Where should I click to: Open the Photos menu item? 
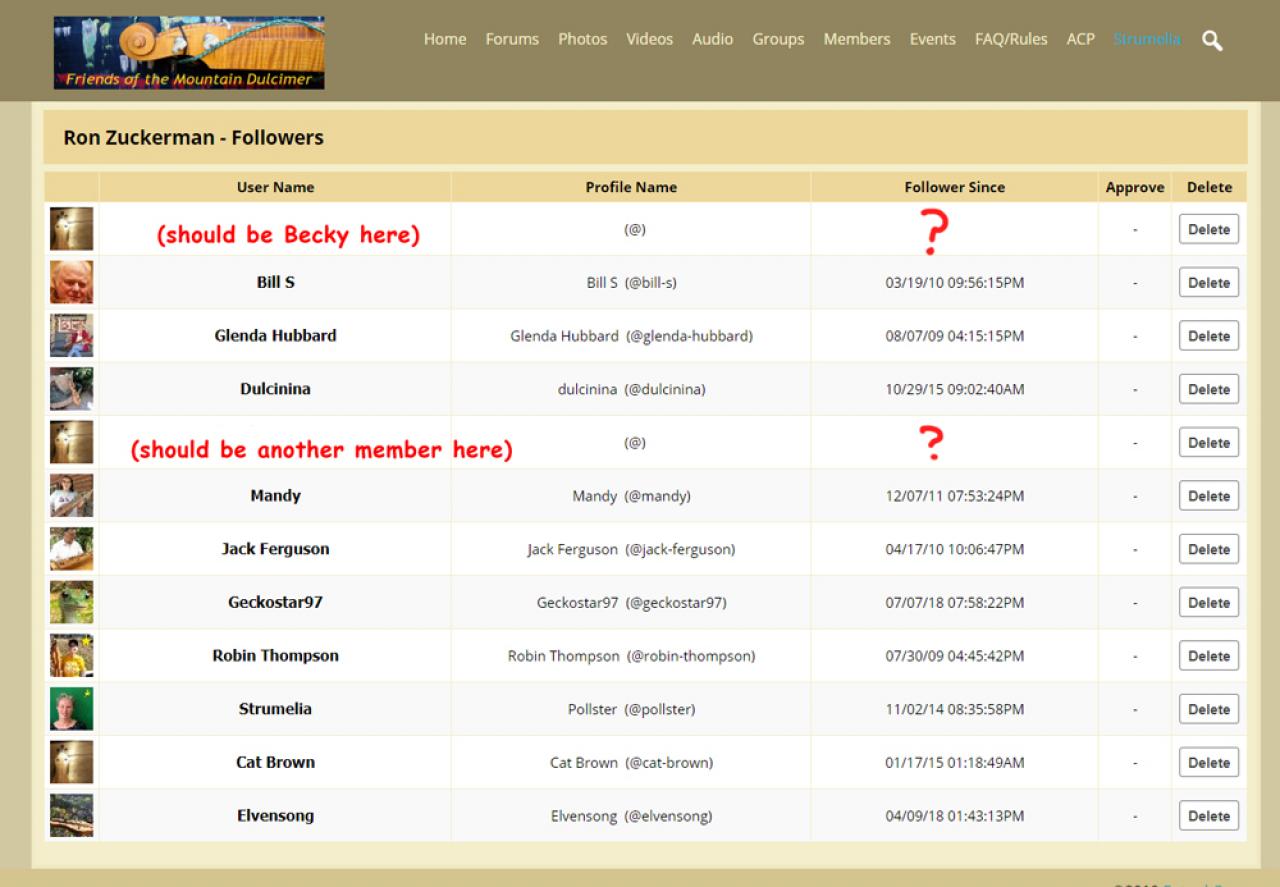pyautogui.click(x=583, y=39)
